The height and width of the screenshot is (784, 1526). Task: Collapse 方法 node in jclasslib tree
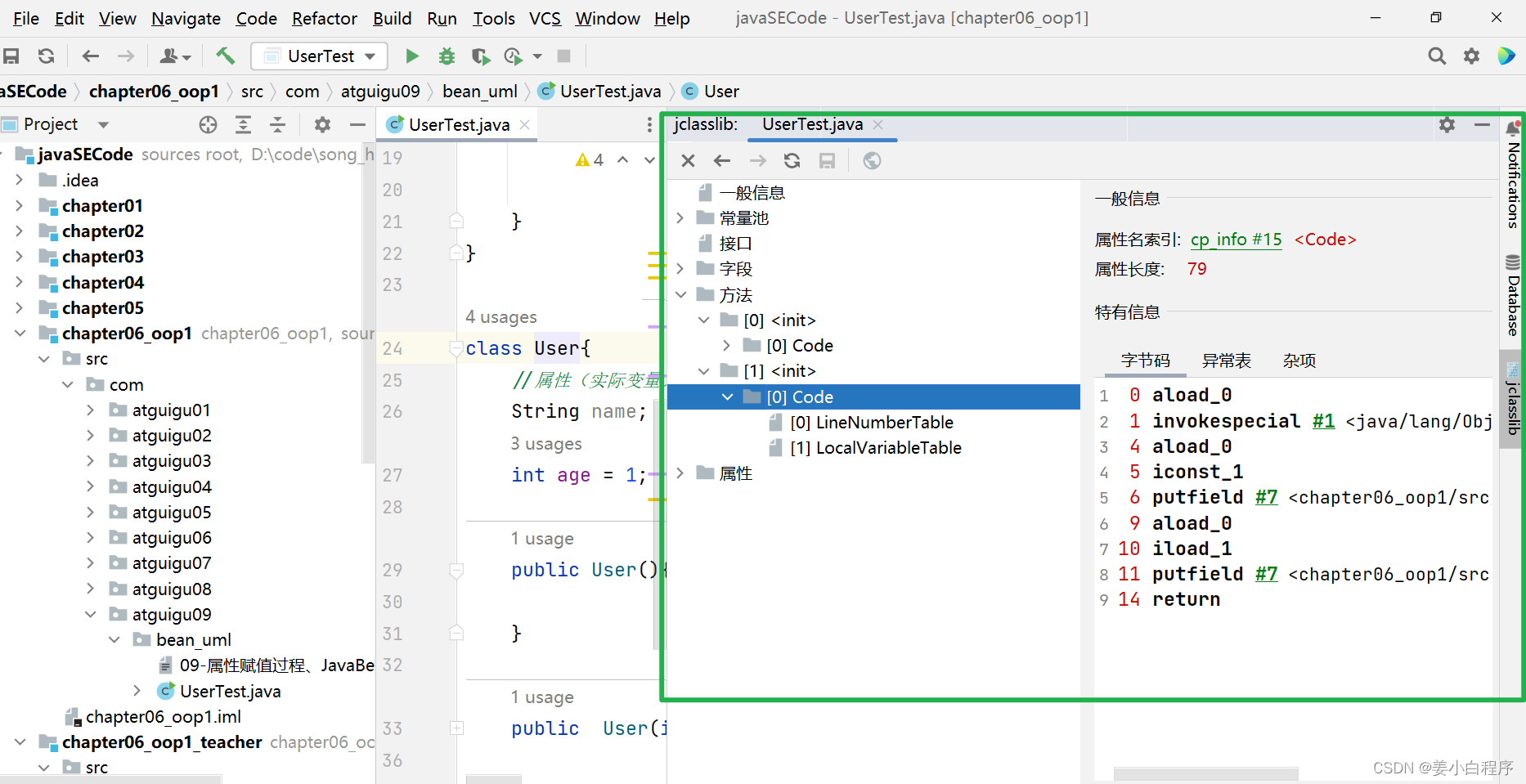[680, 294]
